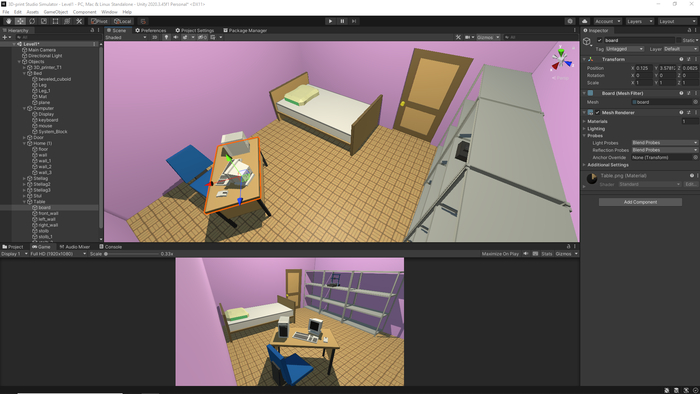Toggle grid snapping icon in toolbar
This screenshot has height=394, width=700.
[143, 21]
